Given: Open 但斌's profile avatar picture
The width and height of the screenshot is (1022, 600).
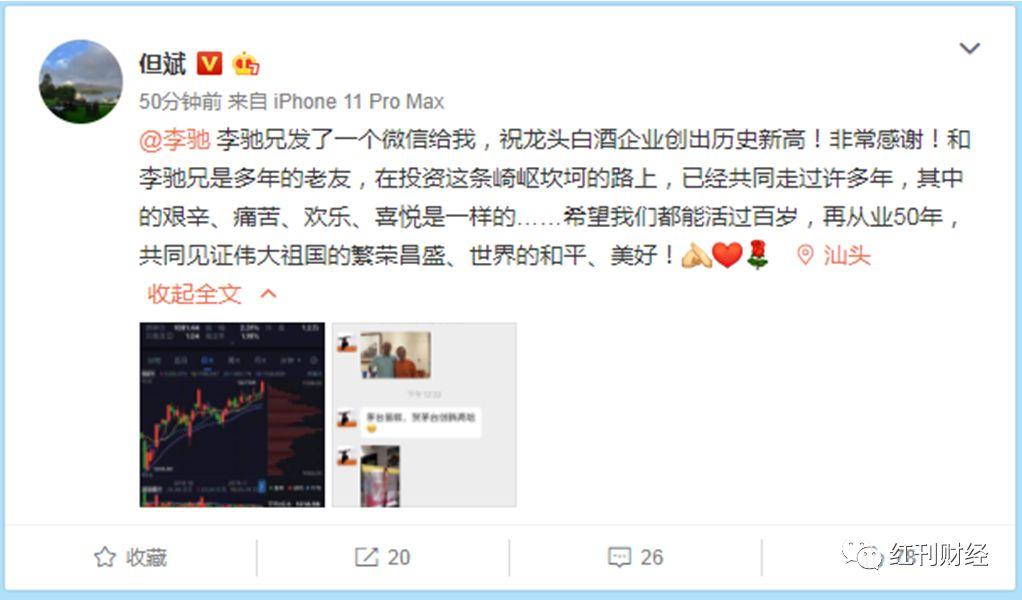Looking at the screenshot, I should tap(81, 81).
